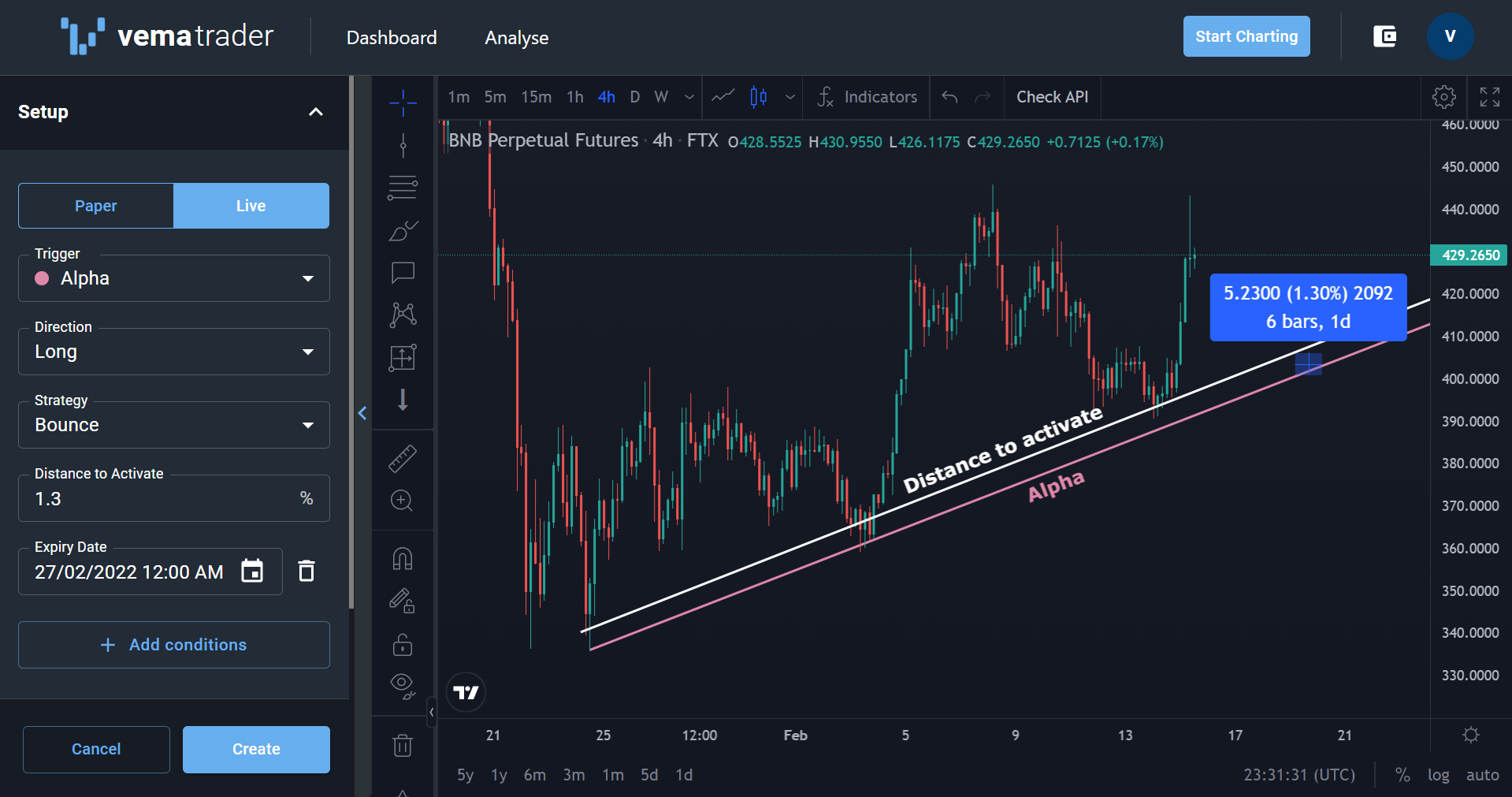Open the Direction dropdown showing Long
This screenshot has width=1512, height=797.
click(x=174, y=352)
